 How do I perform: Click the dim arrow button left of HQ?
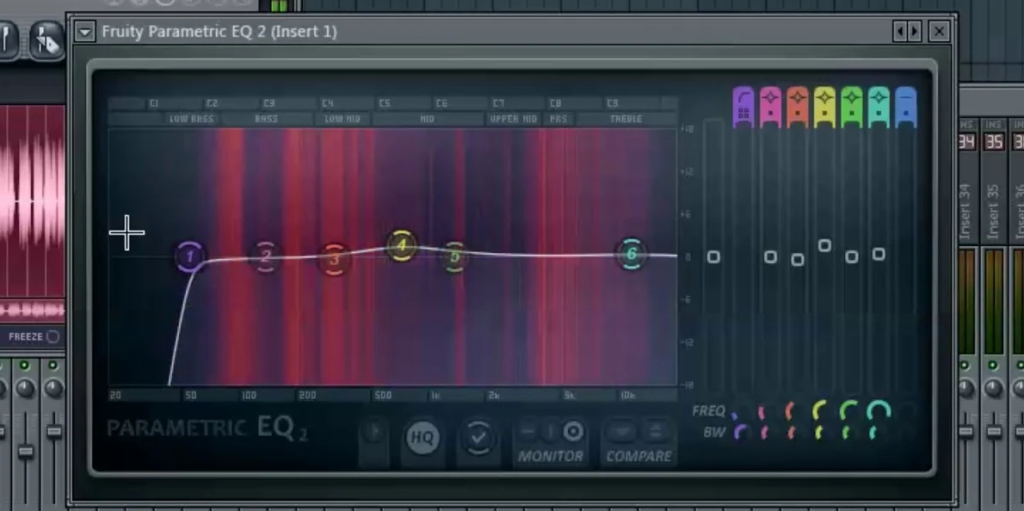374,432
